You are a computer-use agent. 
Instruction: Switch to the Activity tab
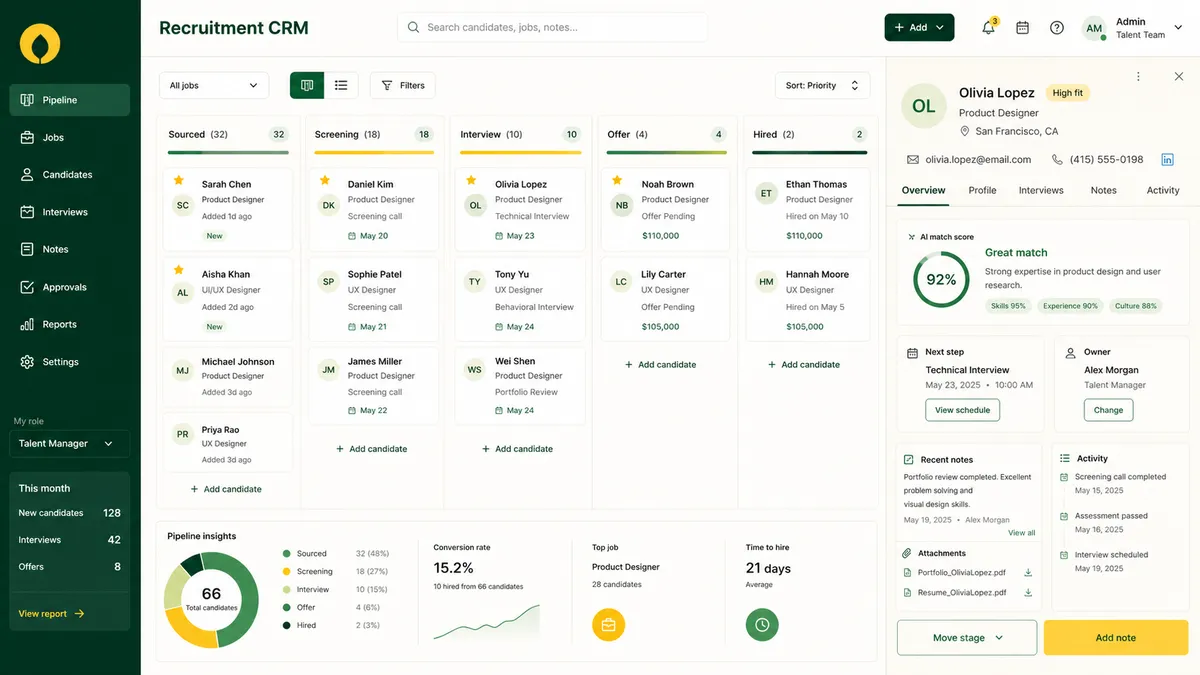[1163, 190]
